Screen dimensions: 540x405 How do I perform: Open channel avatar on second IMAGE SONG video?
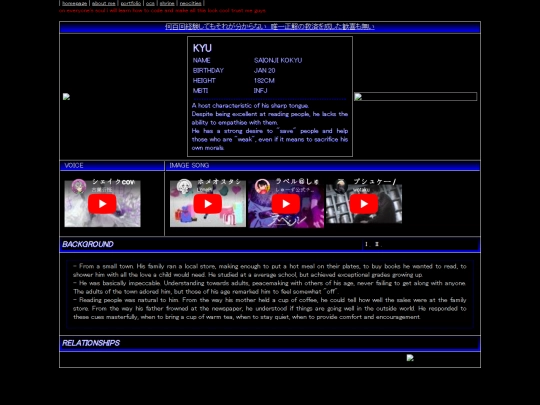click(262, 186)
